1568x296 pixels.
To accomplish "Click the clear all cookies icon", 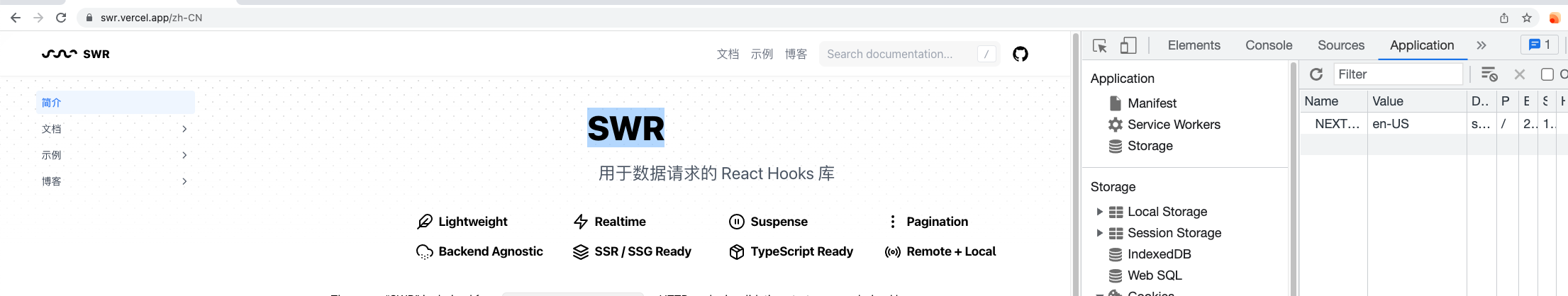I will tap(1489, 74).
